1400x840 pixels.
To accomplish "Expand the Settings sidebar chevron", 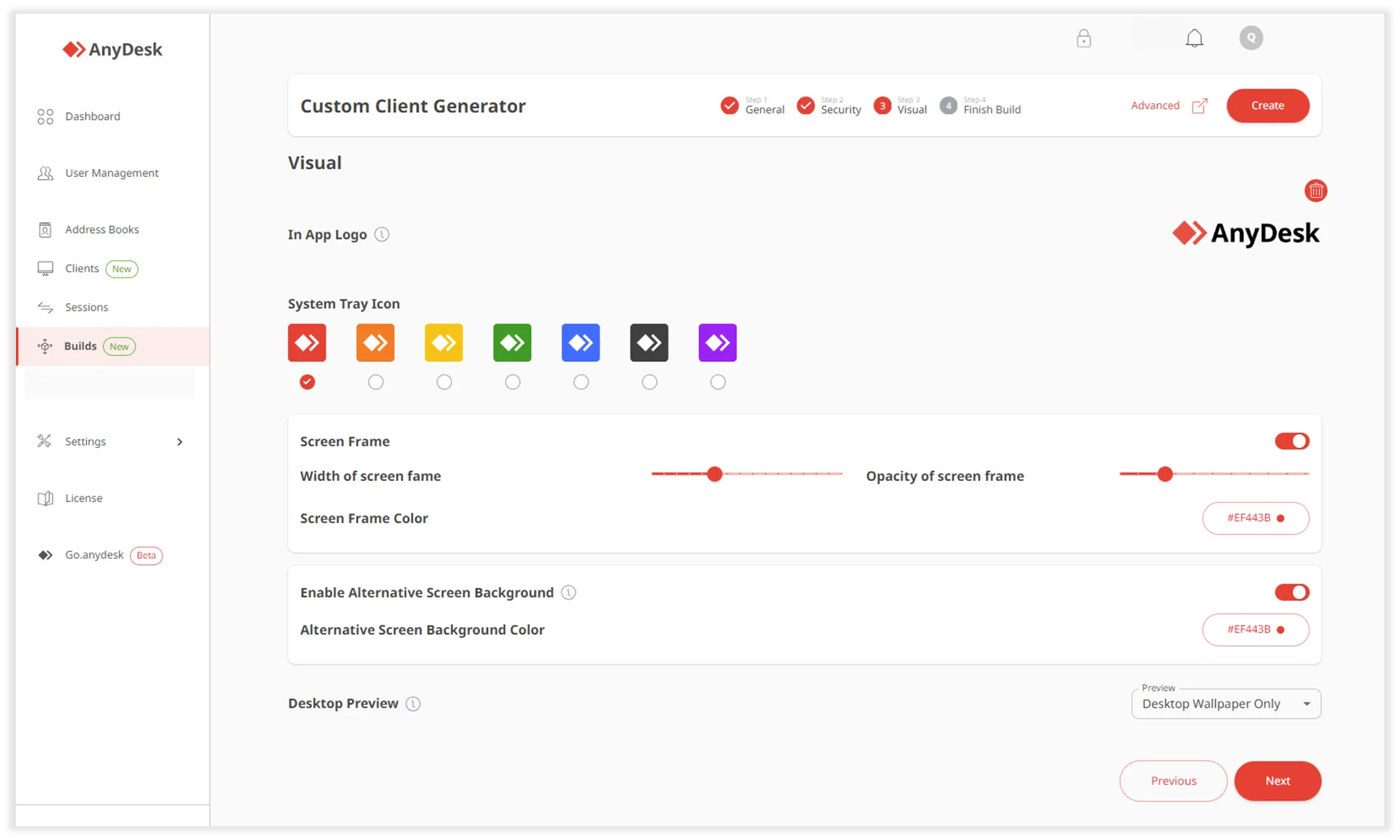I will [x=180, y=442].
